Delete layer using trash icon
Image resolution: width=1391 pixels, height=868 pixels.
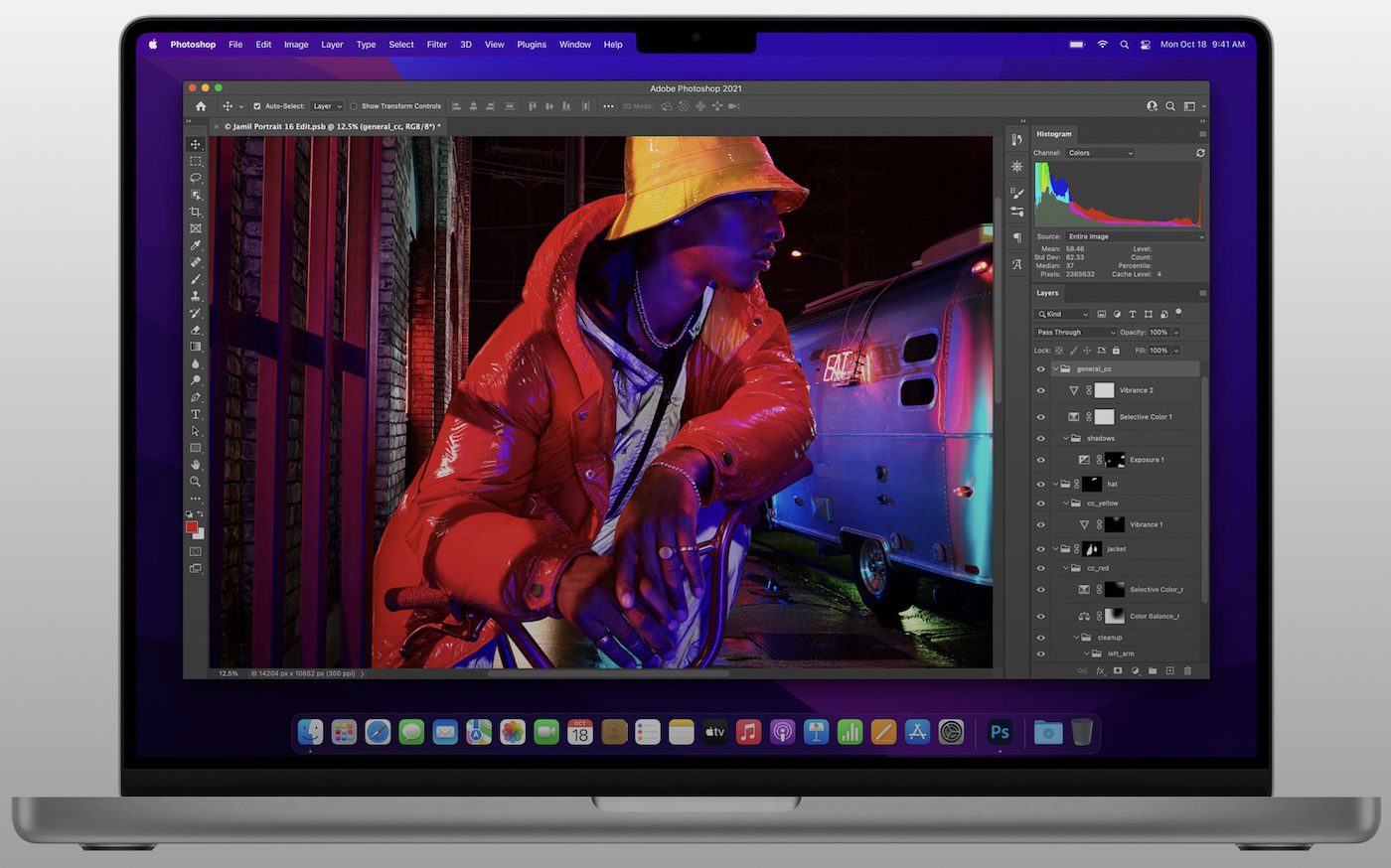(1187, 671)
